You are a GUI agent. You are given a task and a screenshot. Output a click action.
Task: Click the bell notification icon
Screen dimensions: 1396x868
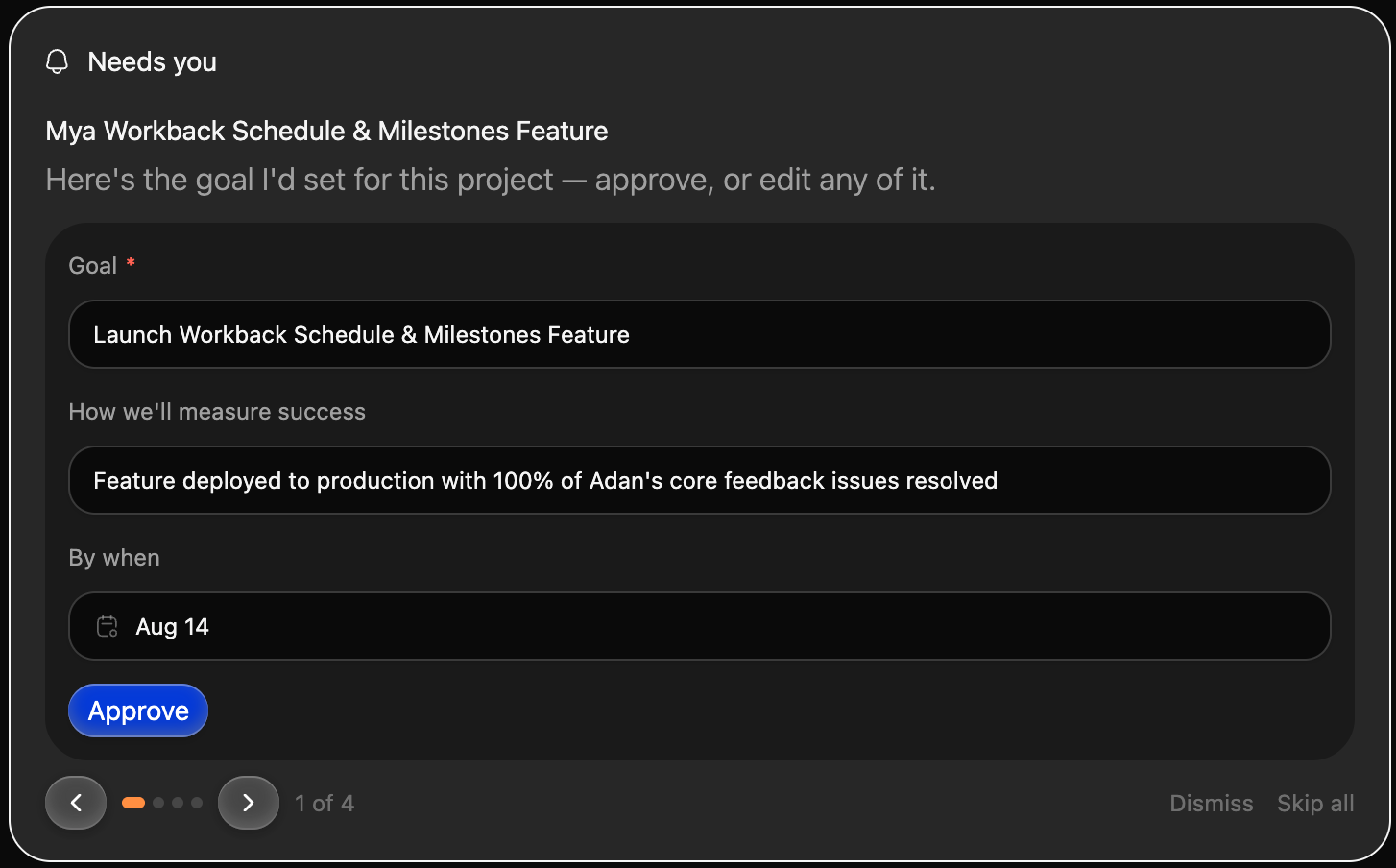(57, 62)
